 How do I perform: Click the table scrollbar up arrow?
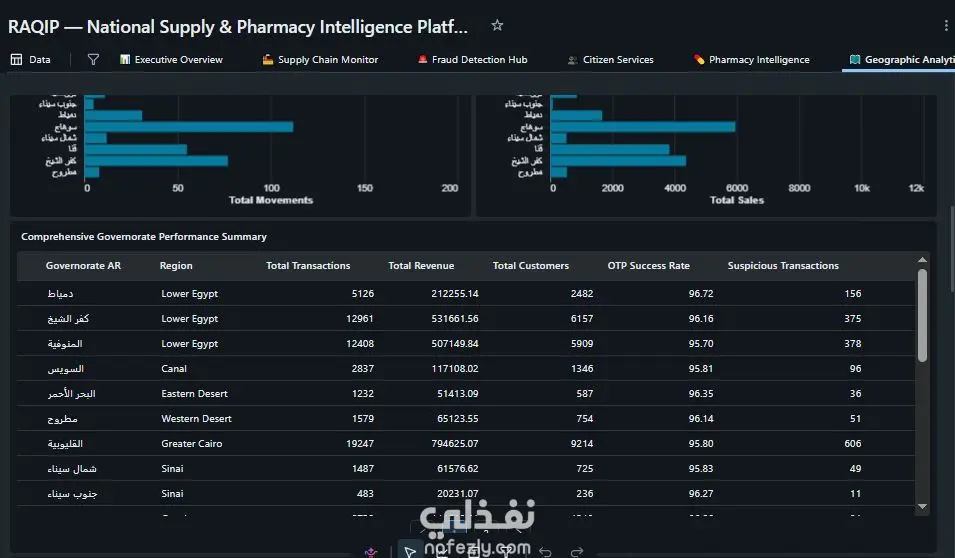922,260
